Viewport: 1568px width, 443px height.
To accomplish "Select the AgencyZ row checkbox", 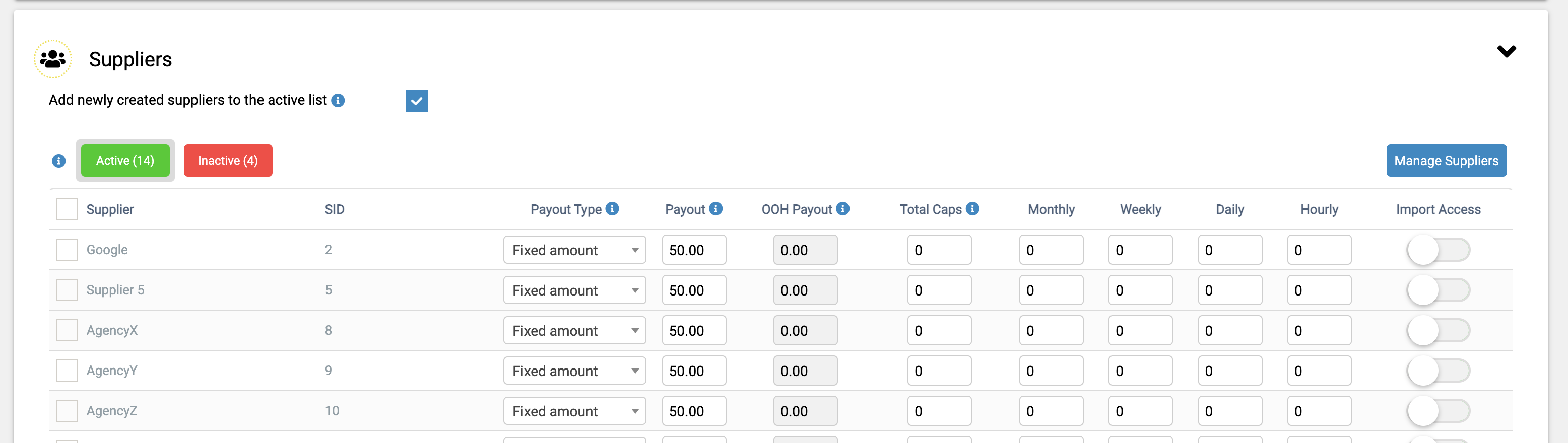I will (x=67, y=410).
